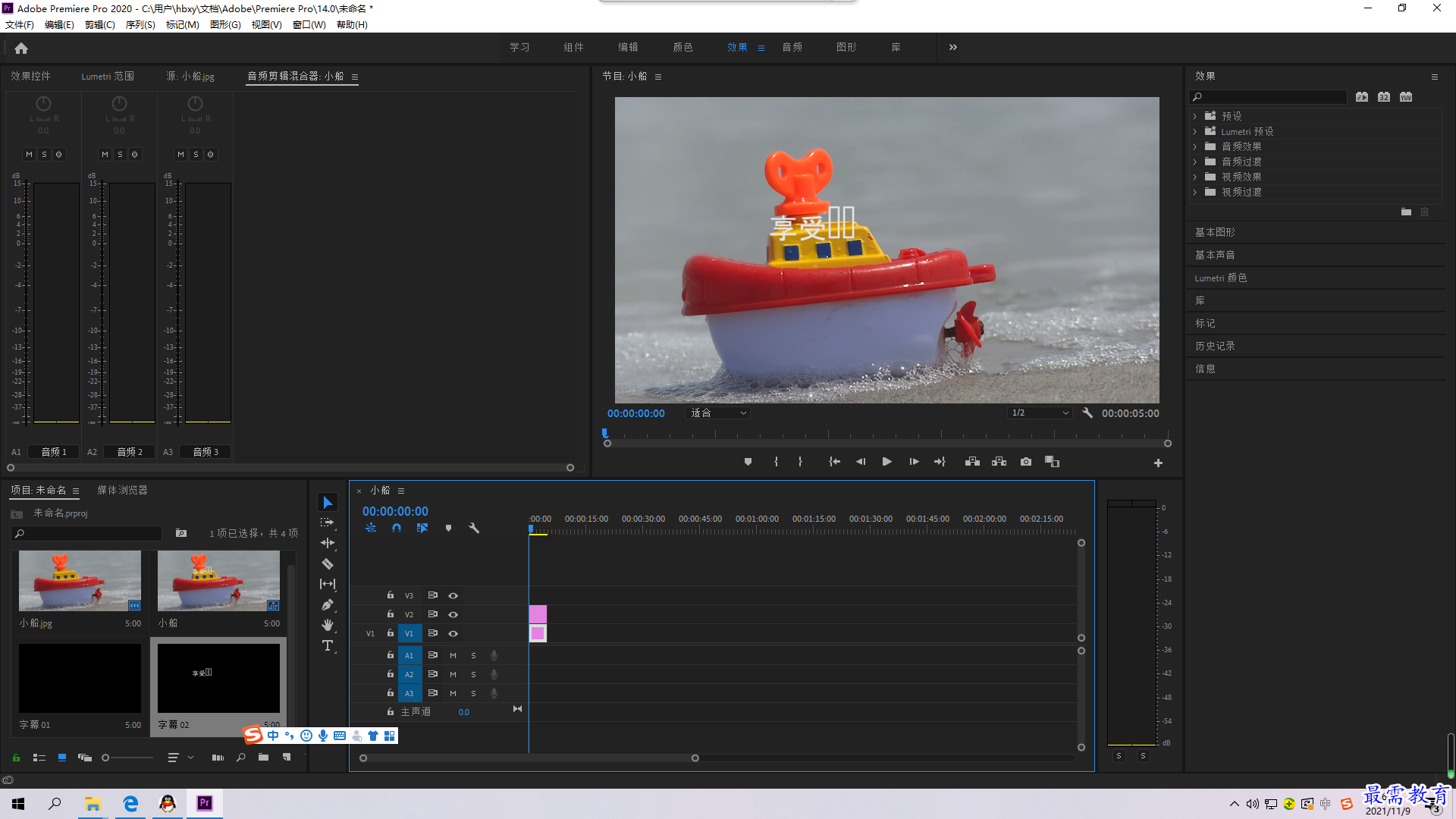Click the search field in Effects panel
This screenshot has height=819, width=1456.
click(1268, 96)
